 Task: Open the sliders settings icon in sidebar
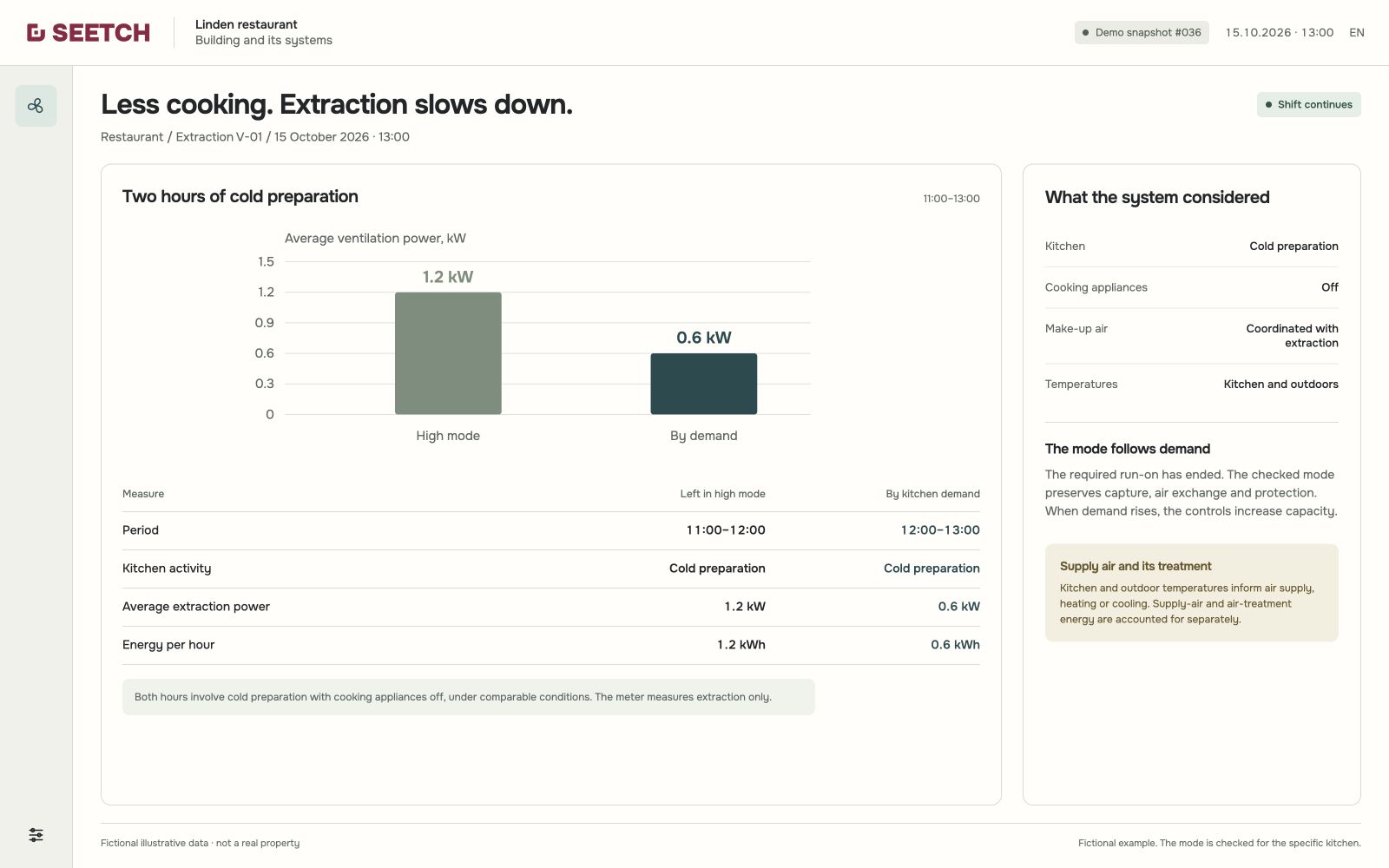click(36, 835)
